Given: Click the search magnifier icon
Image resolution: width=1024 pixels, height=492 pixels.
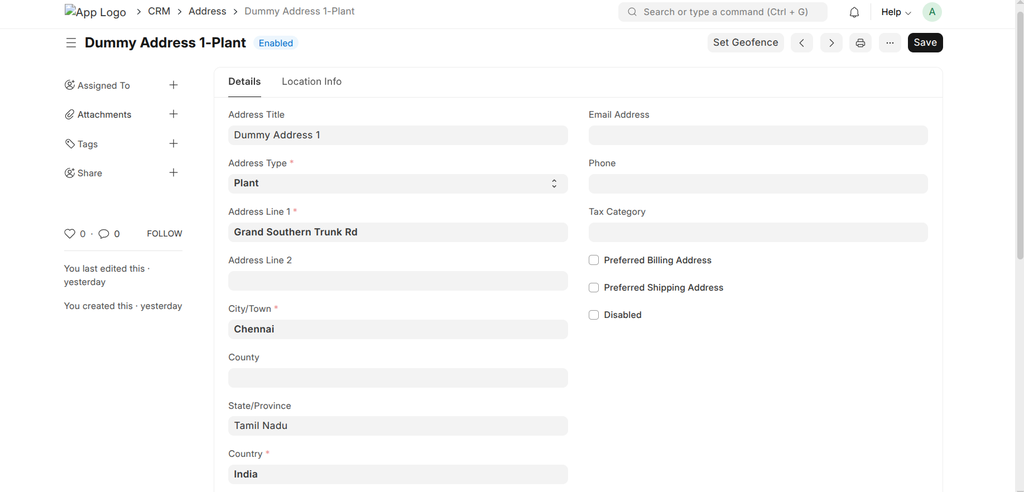Looking at the screenshot, I should coord(632,12).
